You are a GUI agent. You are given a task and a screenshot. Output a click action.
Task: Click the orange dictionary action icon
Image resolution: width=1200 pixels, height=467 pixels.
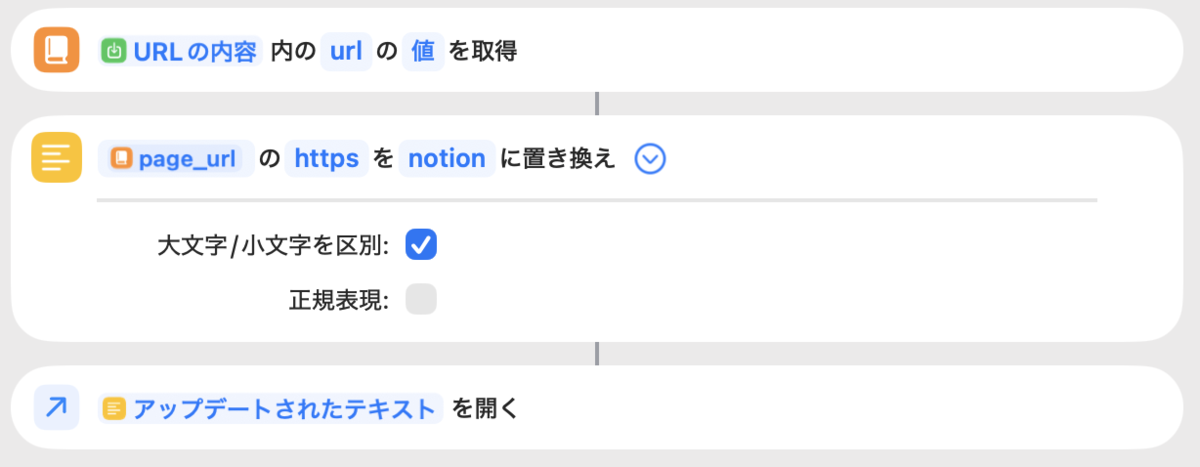tap(56, 50)
